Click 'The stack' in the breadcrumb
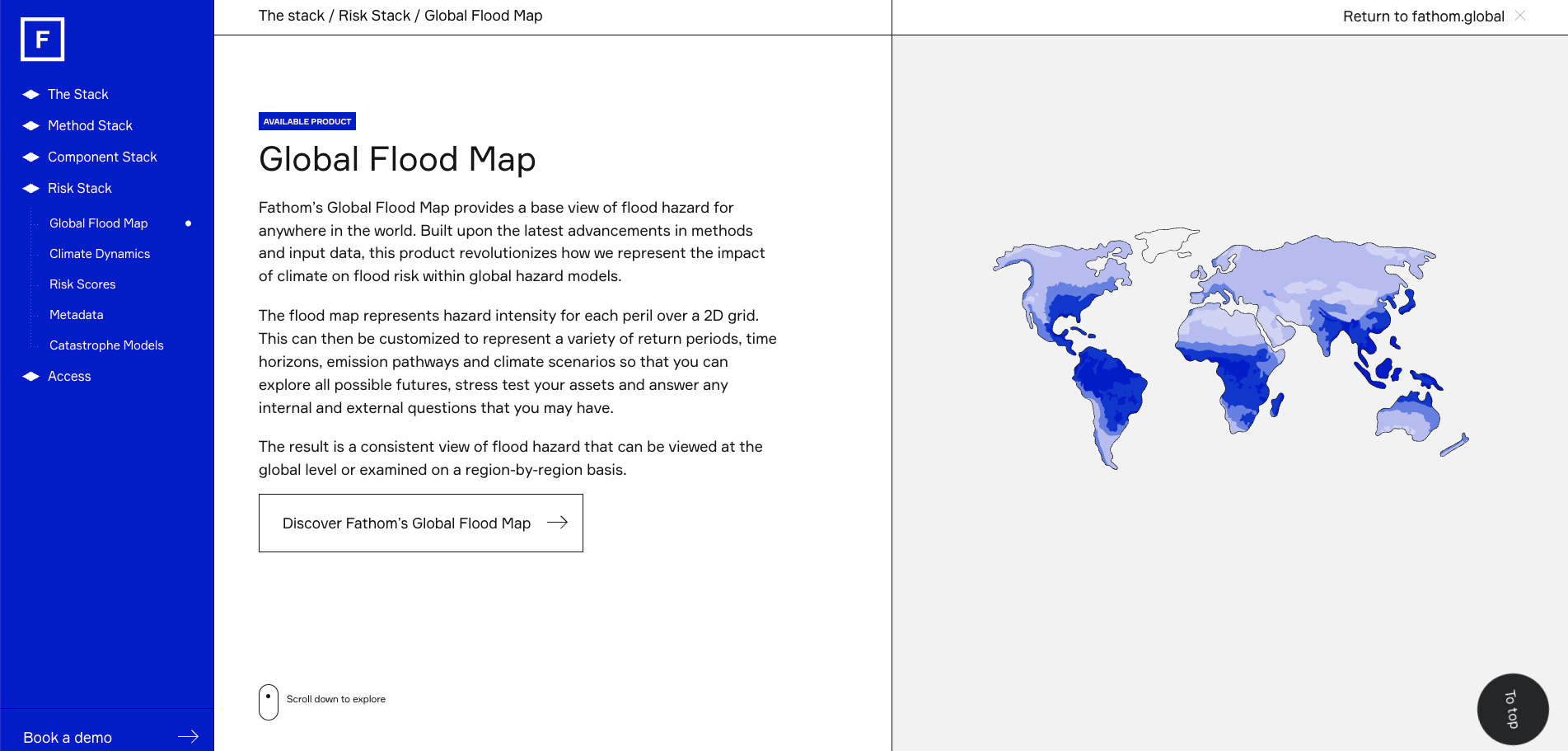Image resolution: width=1568 pixels, height=751 pixels. click(292, 16)
